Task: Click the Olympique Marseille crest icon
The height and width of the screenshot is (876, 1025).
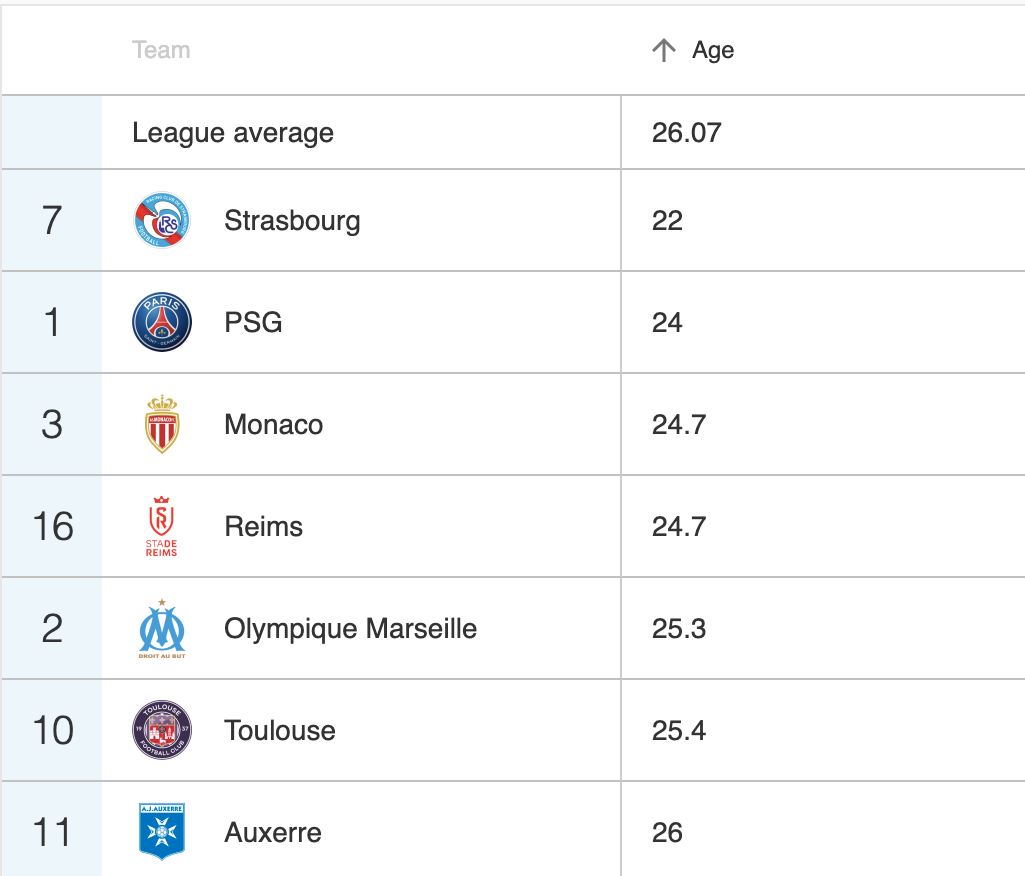Action: (162, 628)
